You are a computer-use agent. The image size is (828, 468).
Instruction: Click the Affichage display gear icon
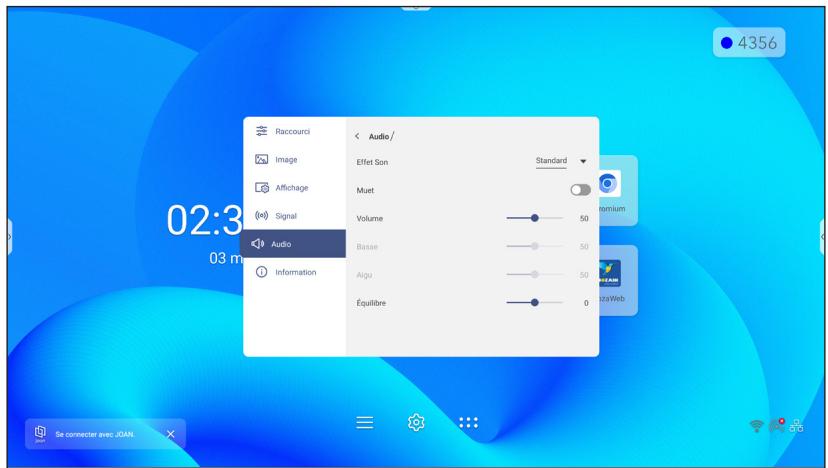[x=262, y=188]
